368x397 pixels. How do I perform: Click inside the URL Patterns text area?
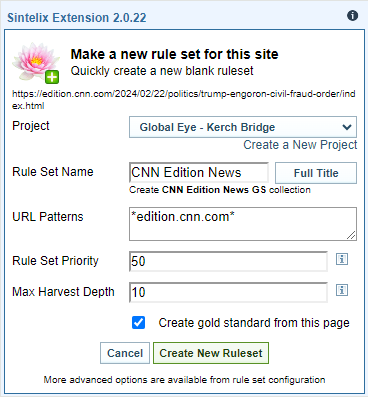coord(243,224)
